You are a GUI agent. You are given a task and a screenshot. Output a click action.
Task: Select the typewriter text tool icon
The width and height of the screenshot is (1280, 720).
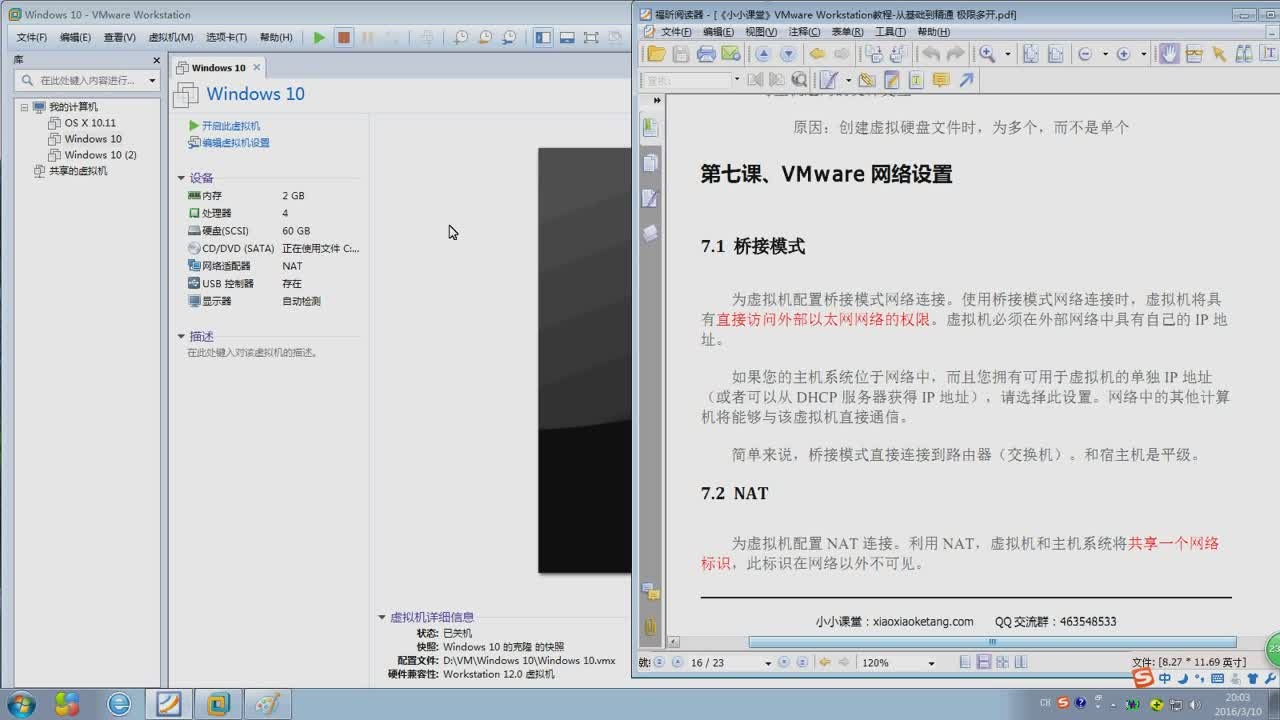(916, 79)
